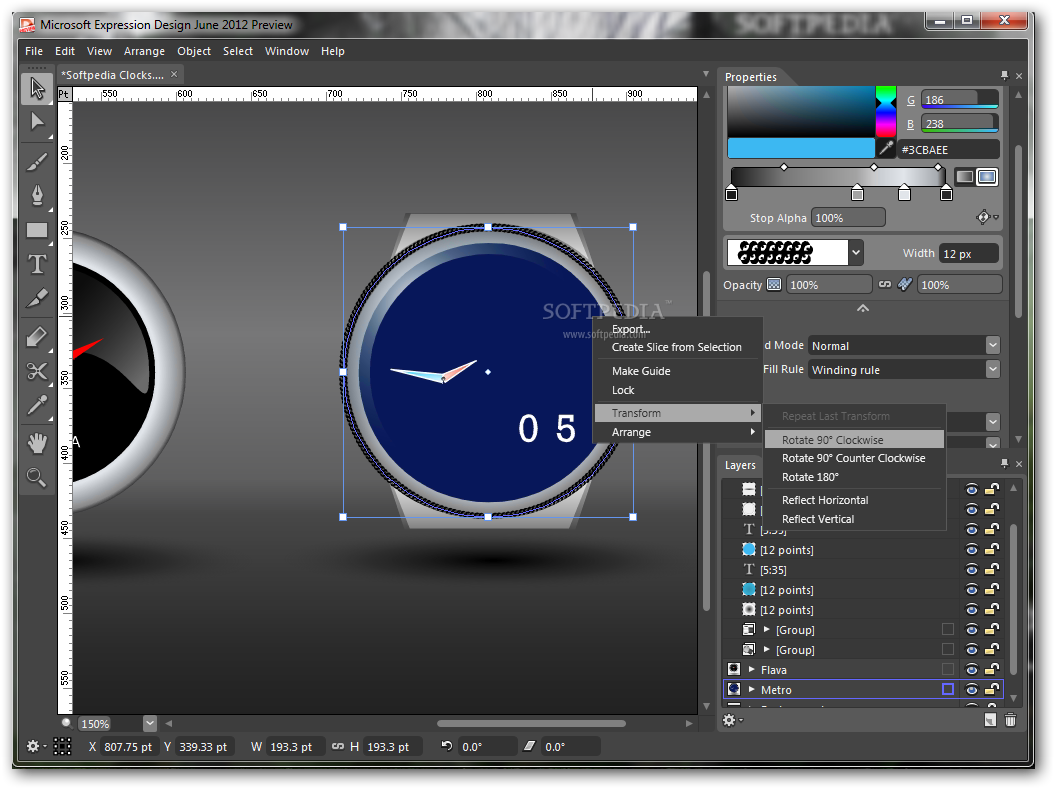The height and width of the screenshot is (789, 1055).
Task: Open the Fill Rule Winding rule dropdown
Action: coord(993,369)
